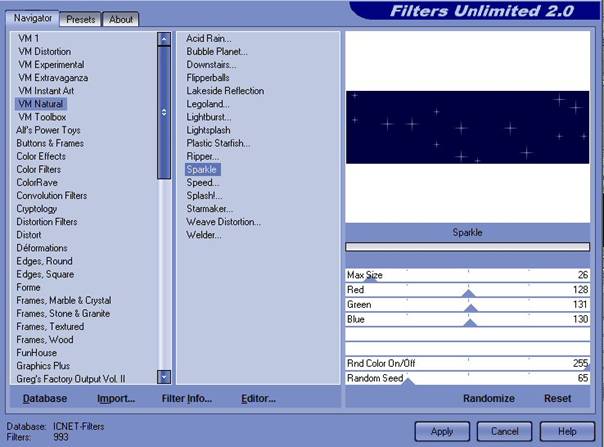Open the filter Editor

(258, 398)
